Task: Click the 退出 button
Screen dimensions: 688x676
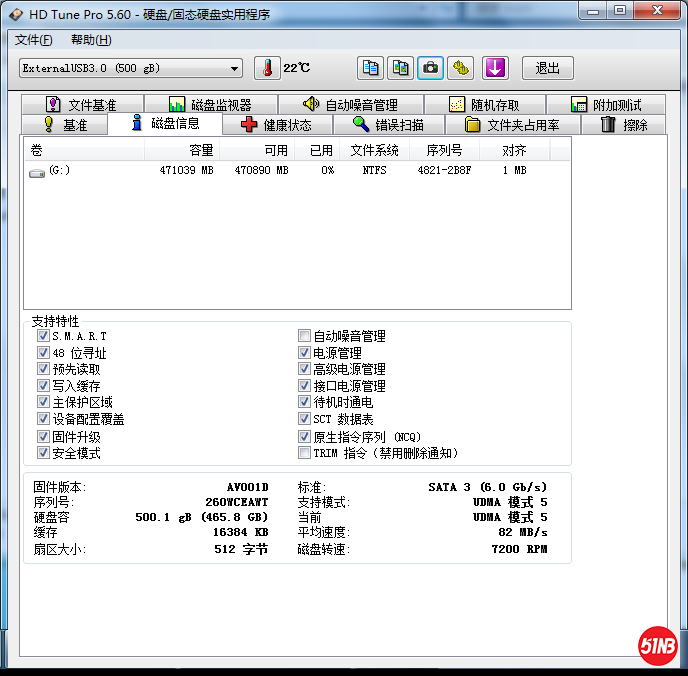Action: coord(548,68)
